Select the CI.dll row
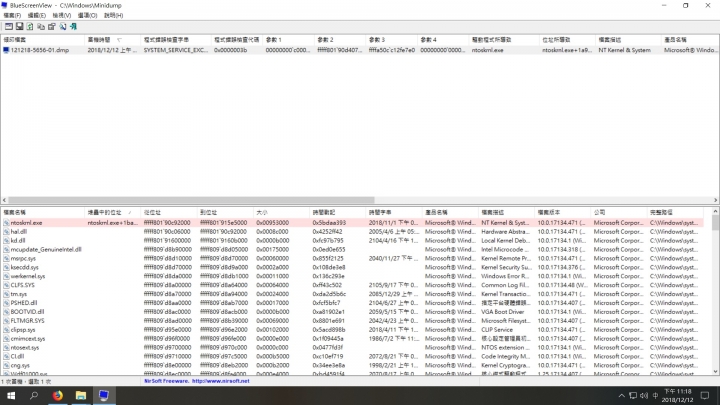 [352, 356]
